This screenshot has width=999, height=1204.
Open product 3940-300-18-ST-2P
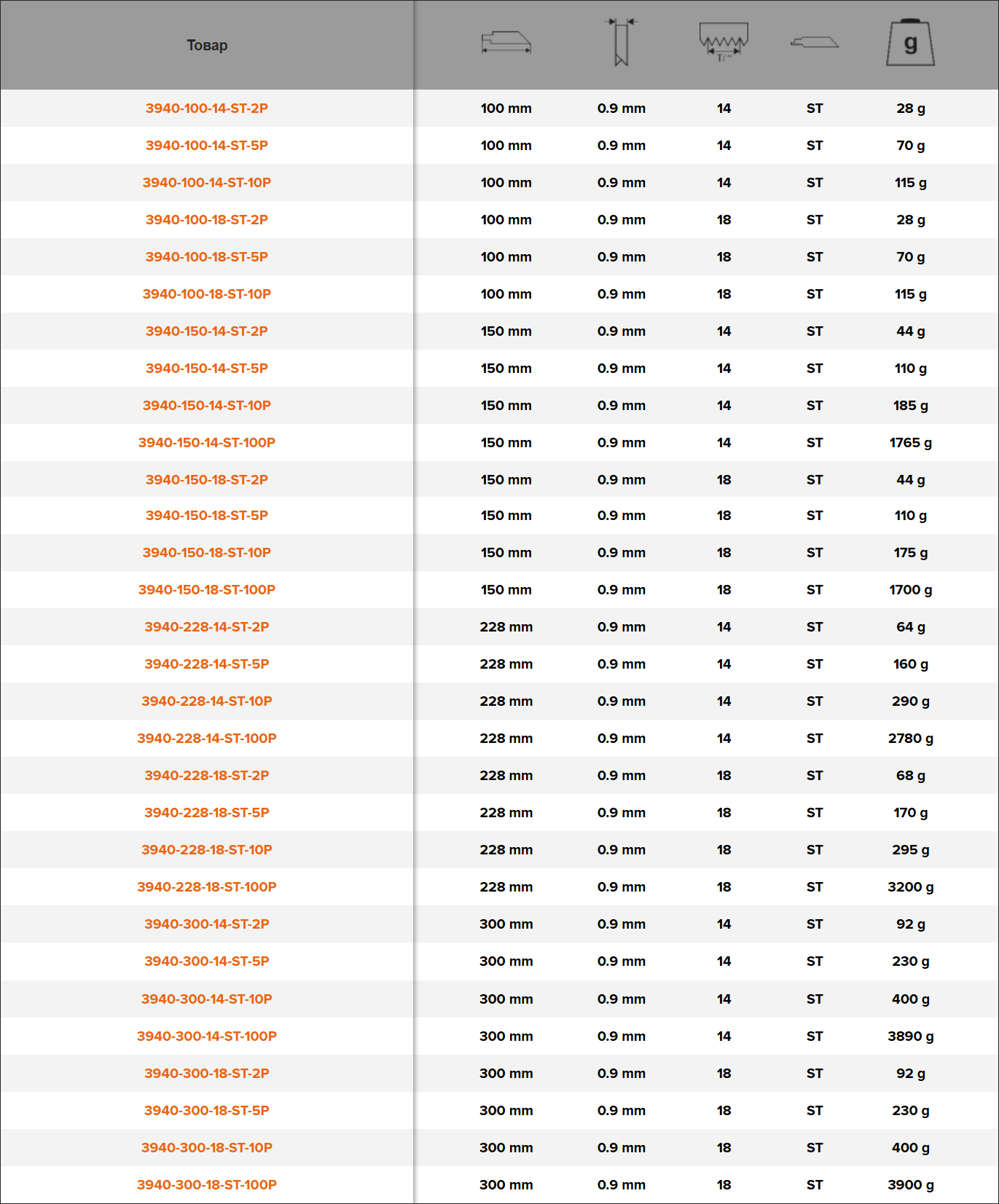coord(207,1074)
